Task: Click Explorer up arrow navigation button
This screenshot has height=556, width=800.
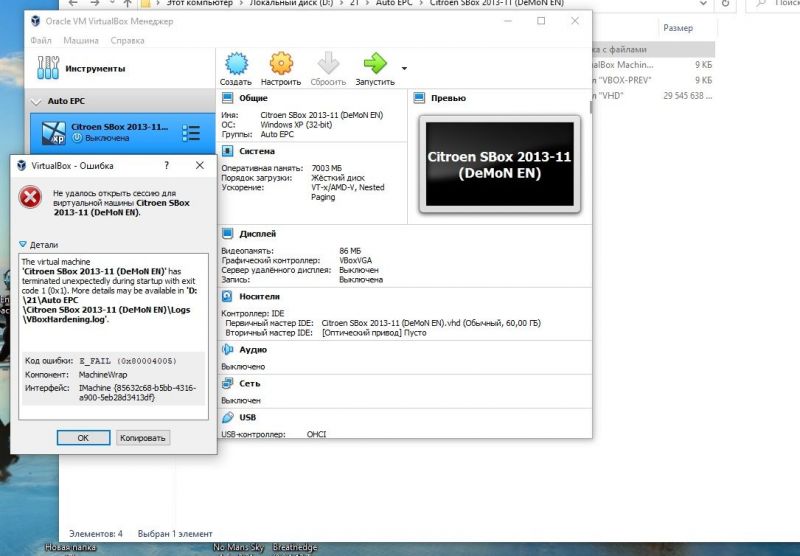Action: [128, 3]
